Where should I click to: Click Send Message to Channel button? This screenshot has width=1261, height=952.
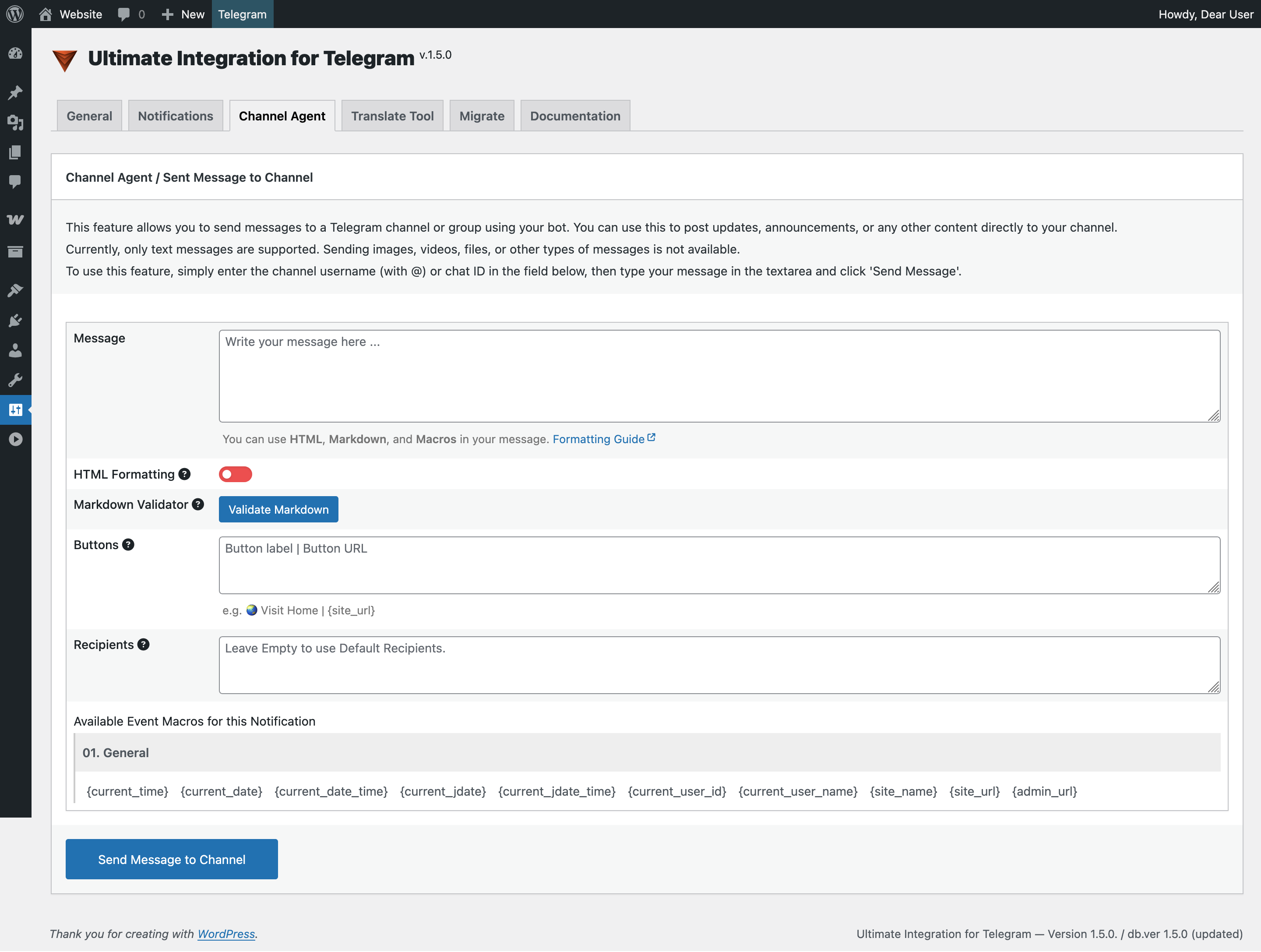tap(172, 859)
